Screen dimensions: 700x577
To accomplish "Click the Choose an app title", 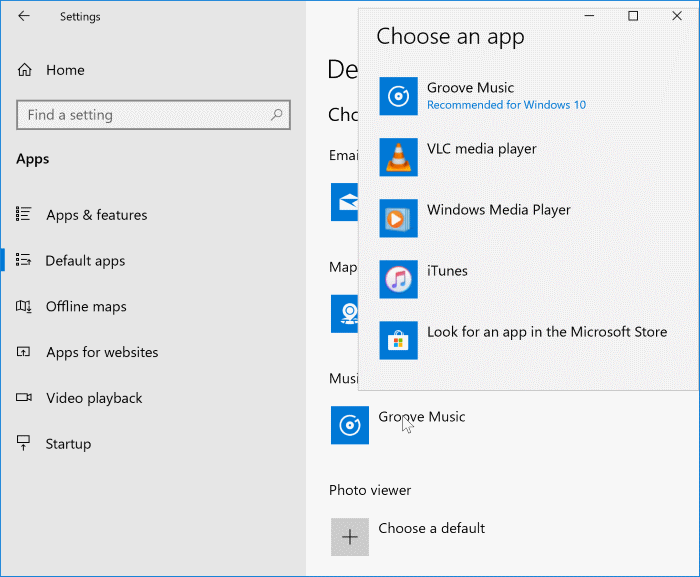I will pos(450,37).
